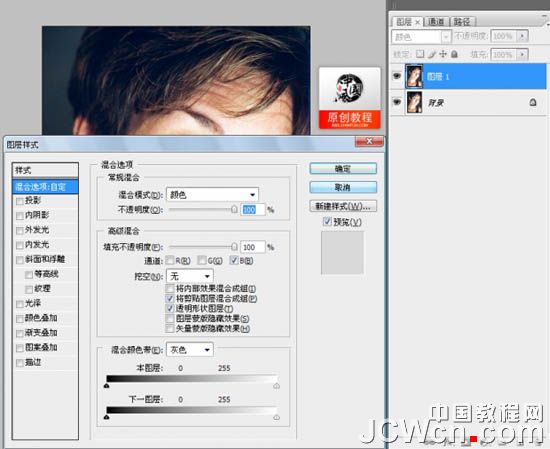
Task: Open the 混合颜色带 dropdown showing 灰色
Action: tap(190, 349)
